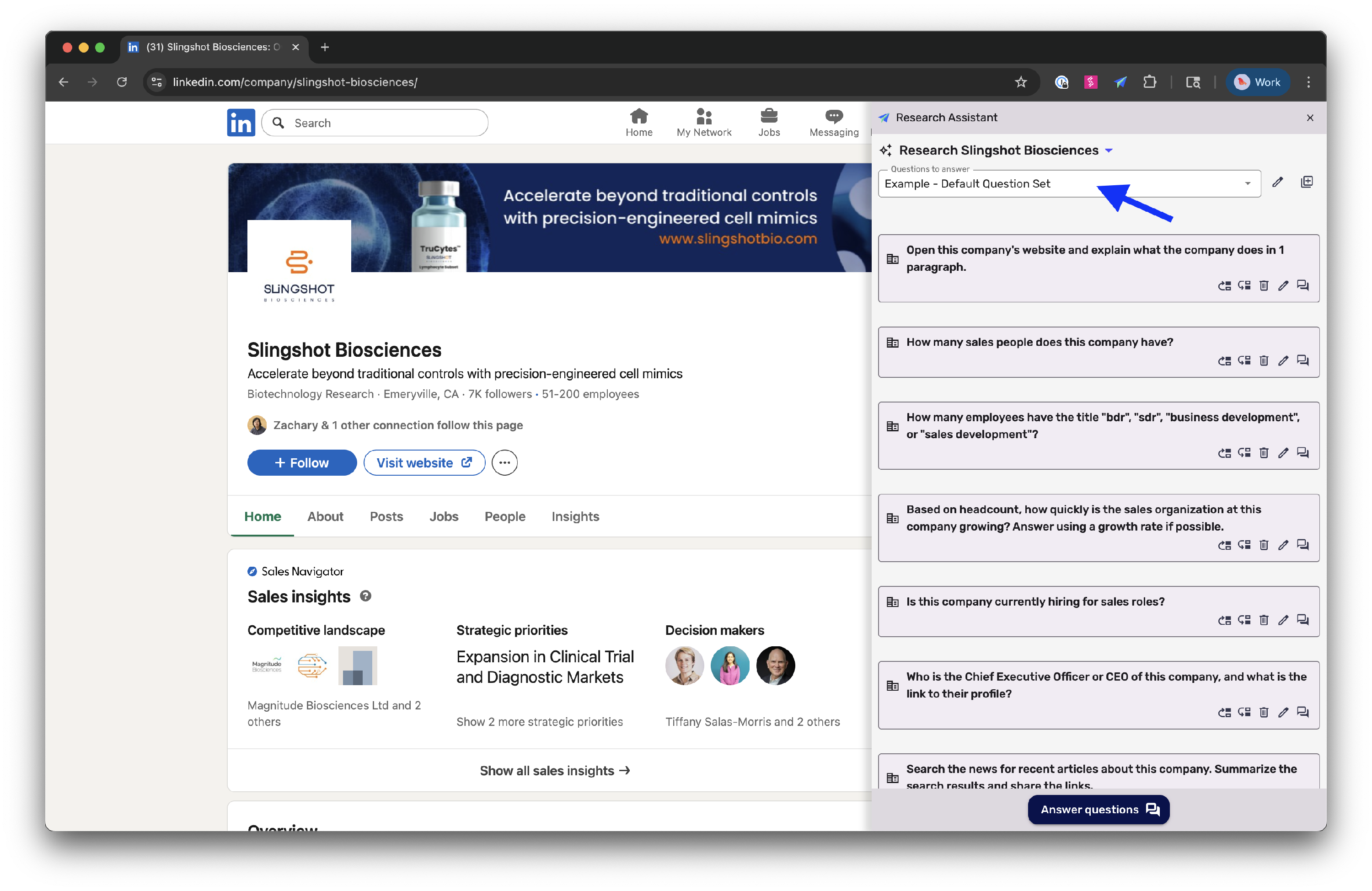The width and height of the screenshot is (1372, 891).
Task: Switch to the About tab
Action: coord(325,517)
